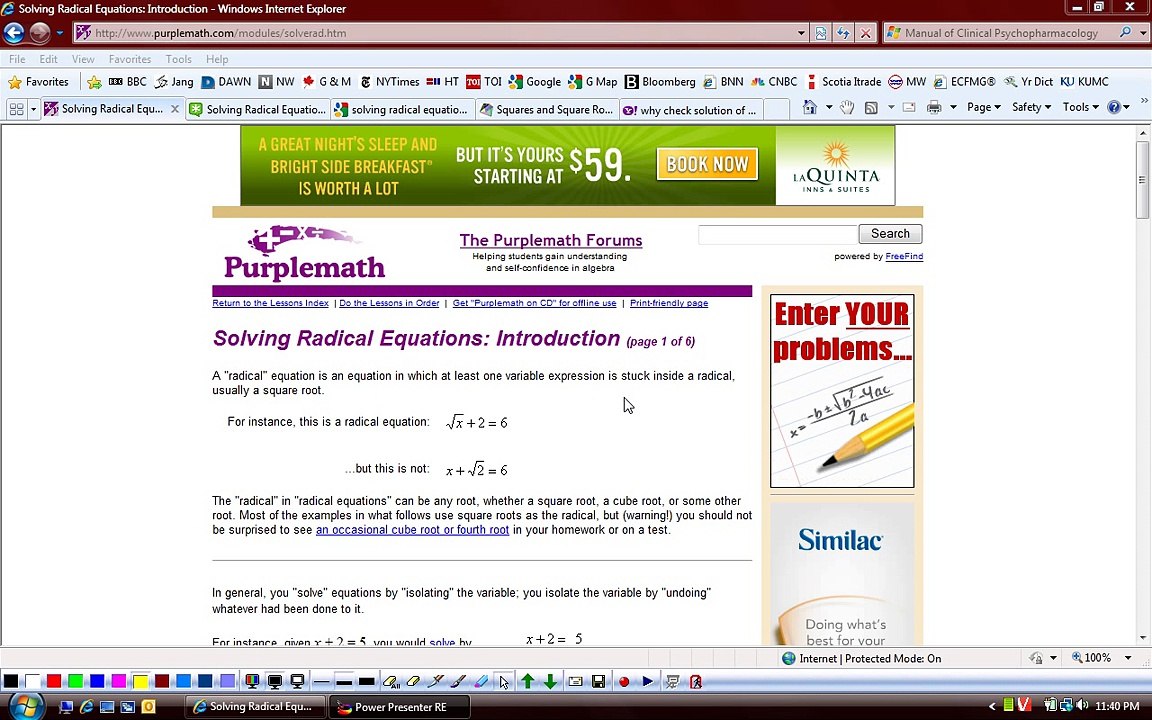Image resolution: width=1152 pixels, height=720 pixels.
Task: Click the green down arrow
Action: click(550, 682)
